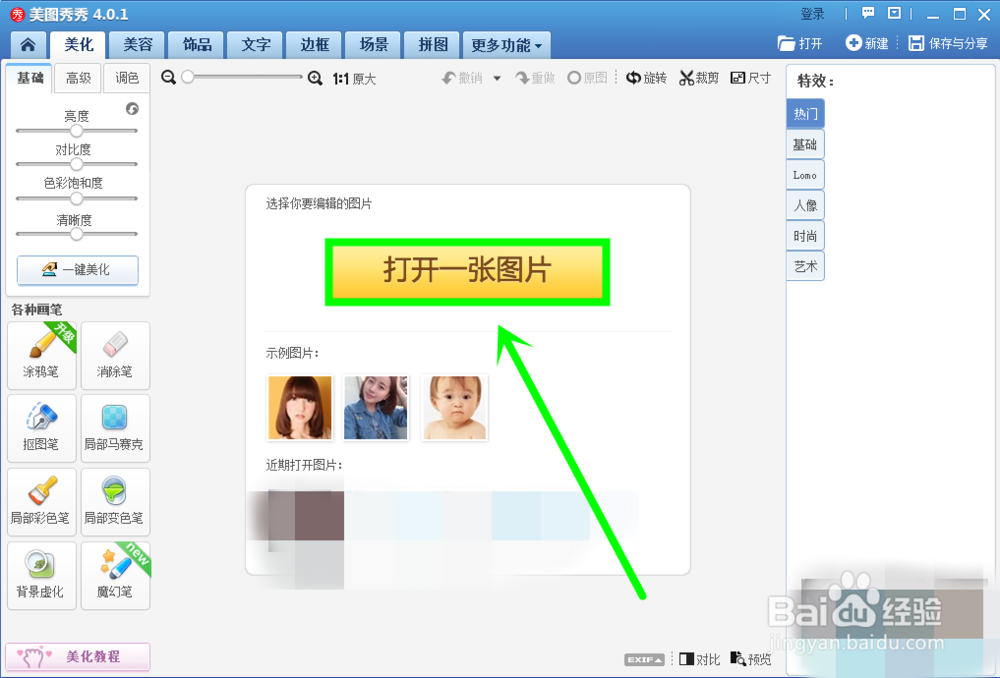Click 保存与分享 save and share

point(948,43)
